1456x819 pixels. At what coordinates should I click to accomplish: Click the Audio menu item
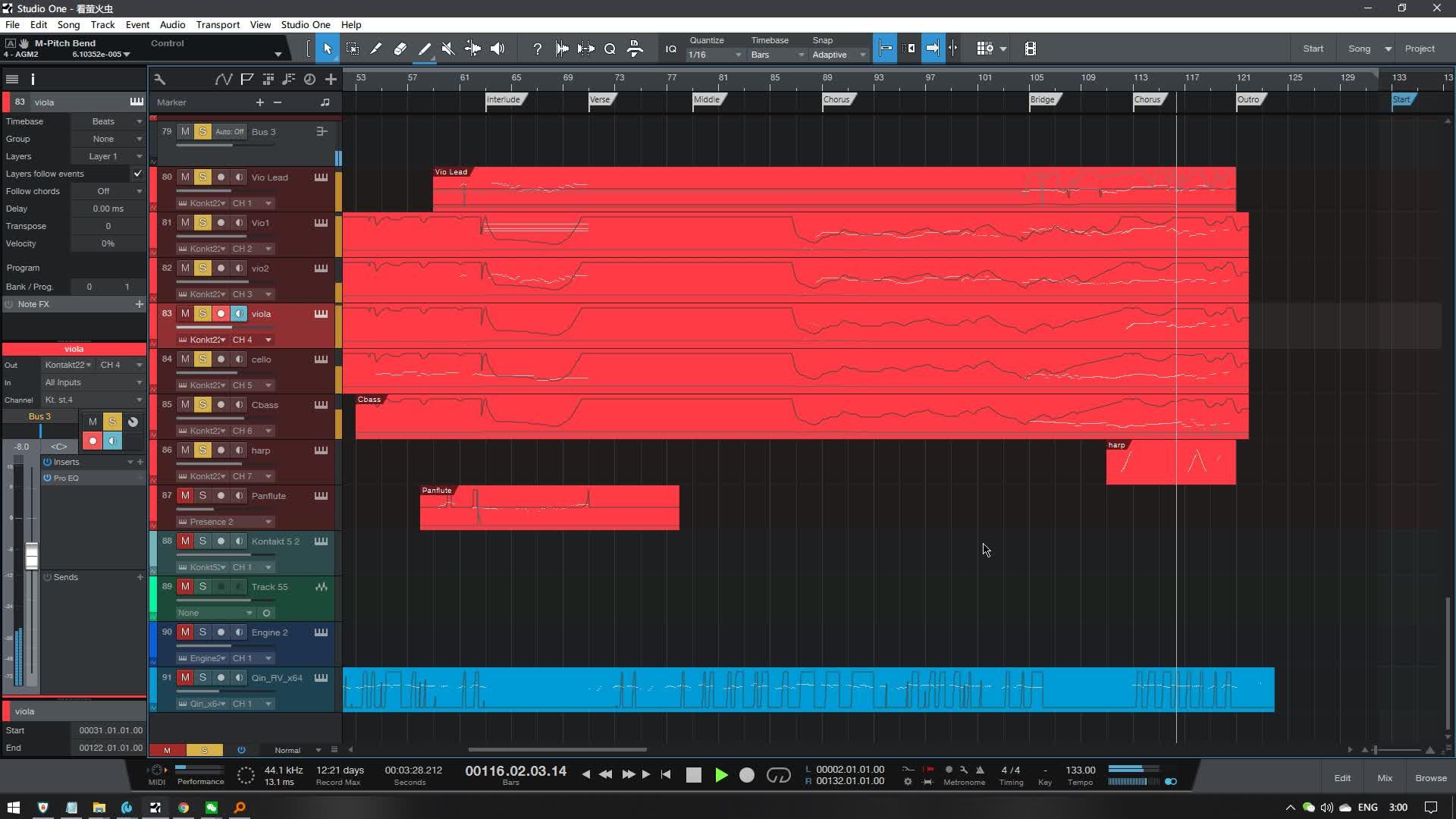tap(172, 24)
